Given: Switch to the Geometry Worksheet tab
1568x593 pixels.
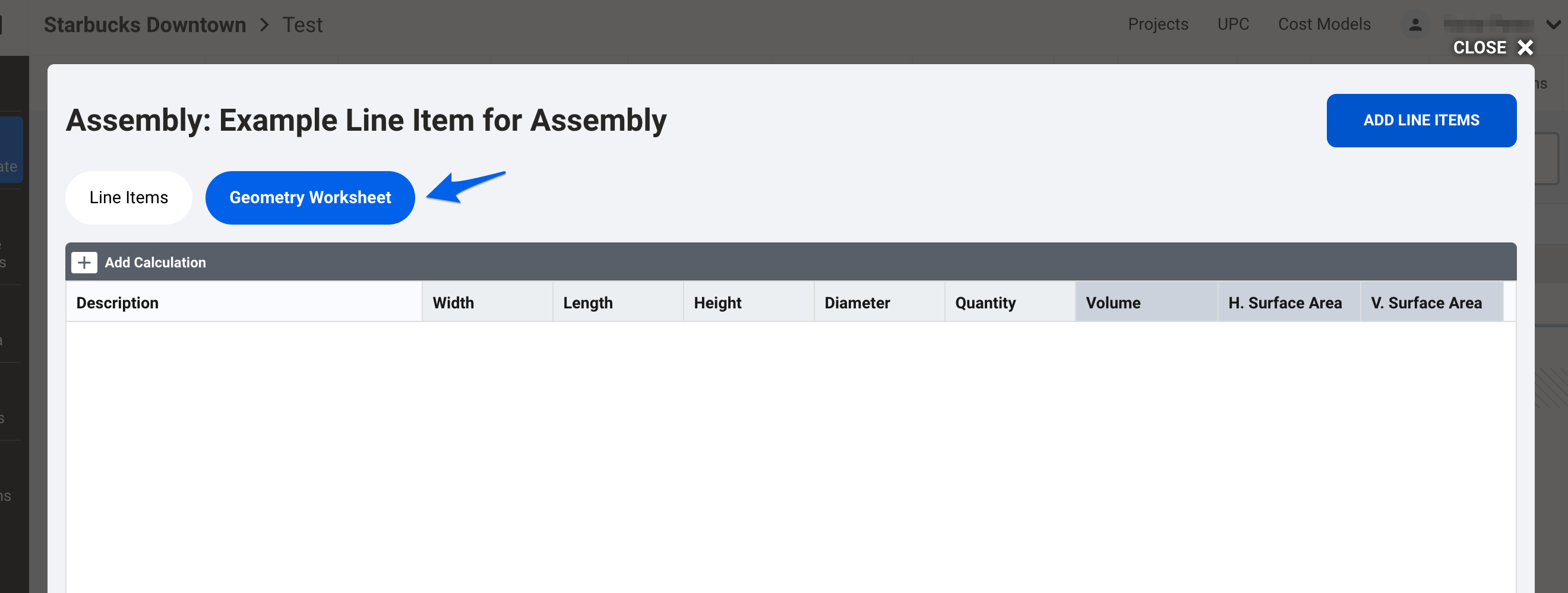Looking at the screenshot, I should click(310, 197).
